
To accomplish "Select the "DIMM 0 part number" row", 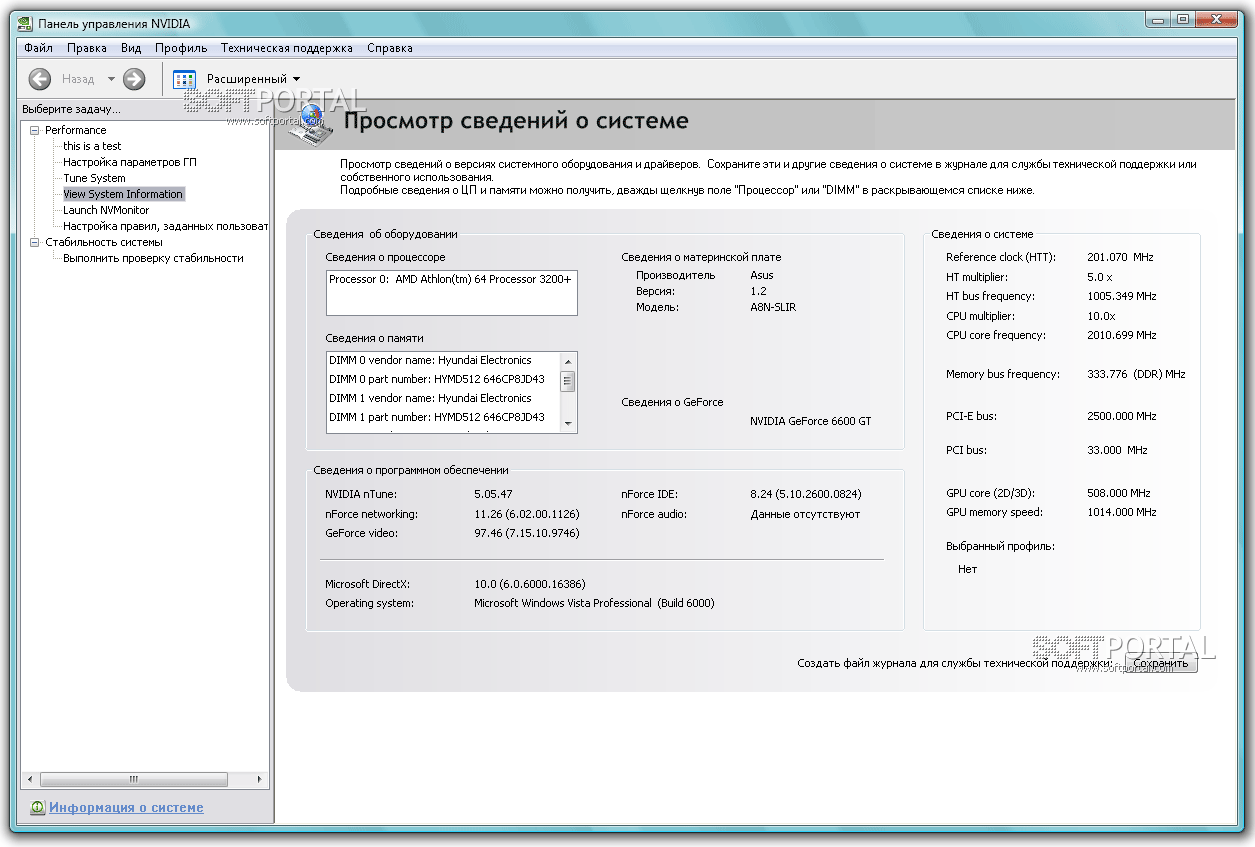I will click(443, 379).
